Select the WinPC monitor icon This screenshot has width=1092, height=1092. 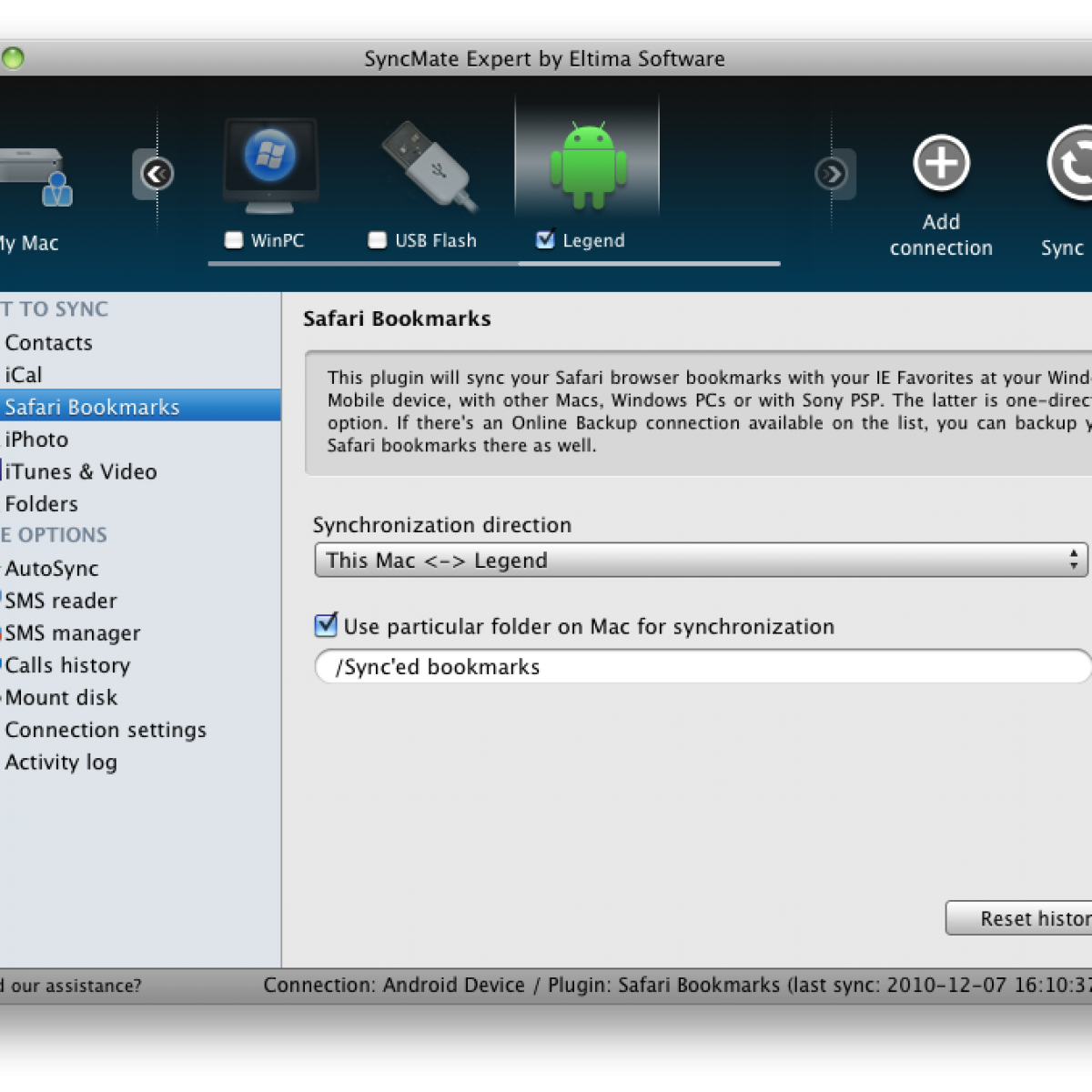pos(270,164)
